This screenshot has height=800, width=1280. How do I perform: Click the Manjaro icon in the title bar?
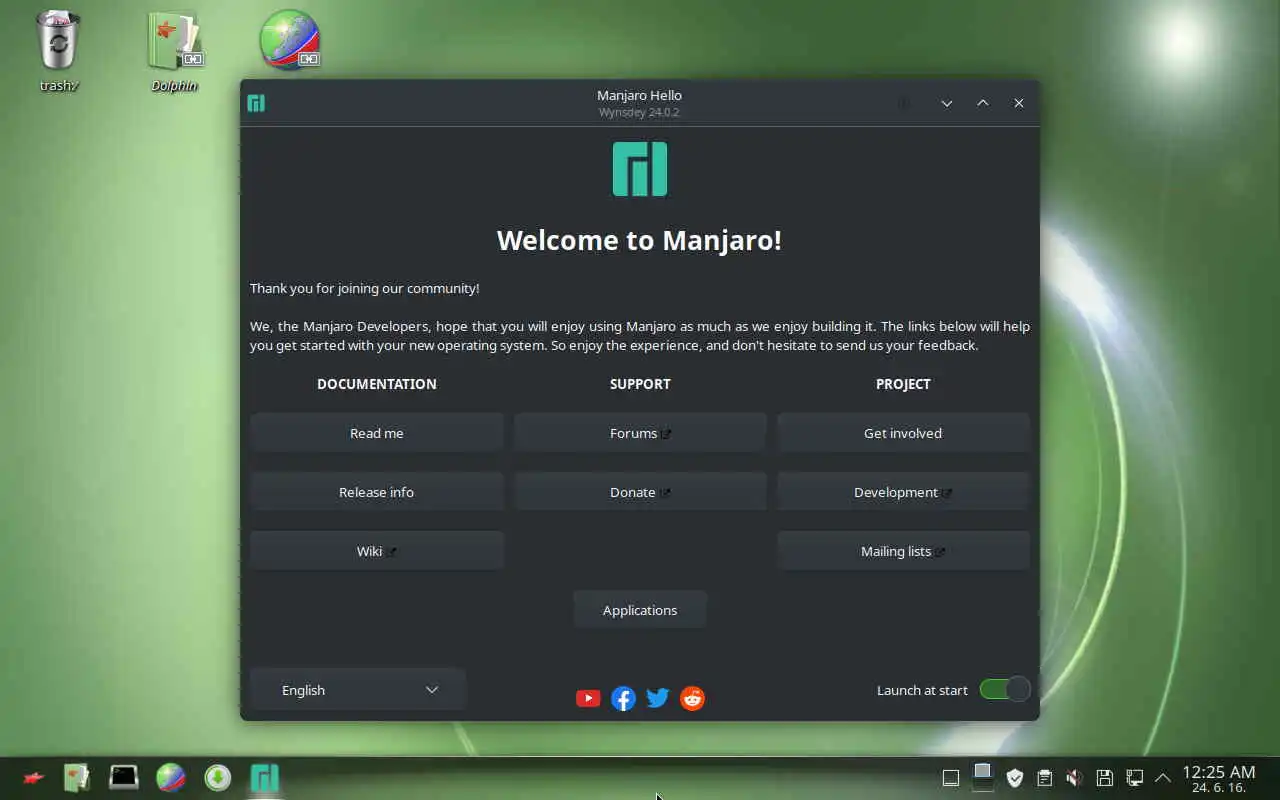click(x=256, y=103)
